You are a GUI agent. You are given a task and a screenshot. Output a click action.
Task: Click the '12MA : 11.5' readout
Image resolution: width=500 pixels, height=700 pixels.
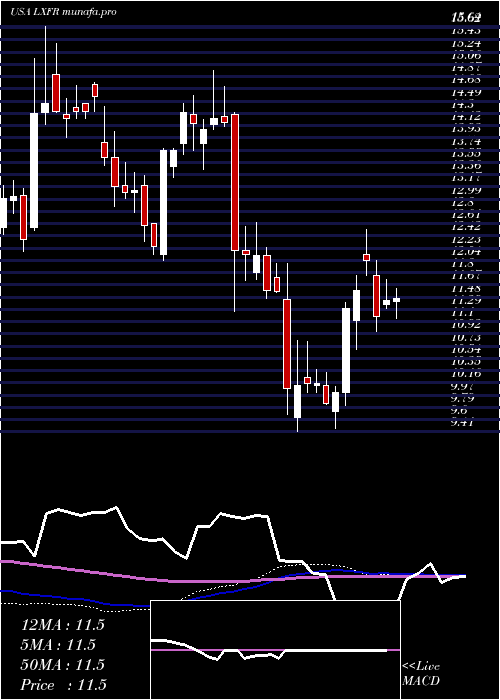[62, 625]
